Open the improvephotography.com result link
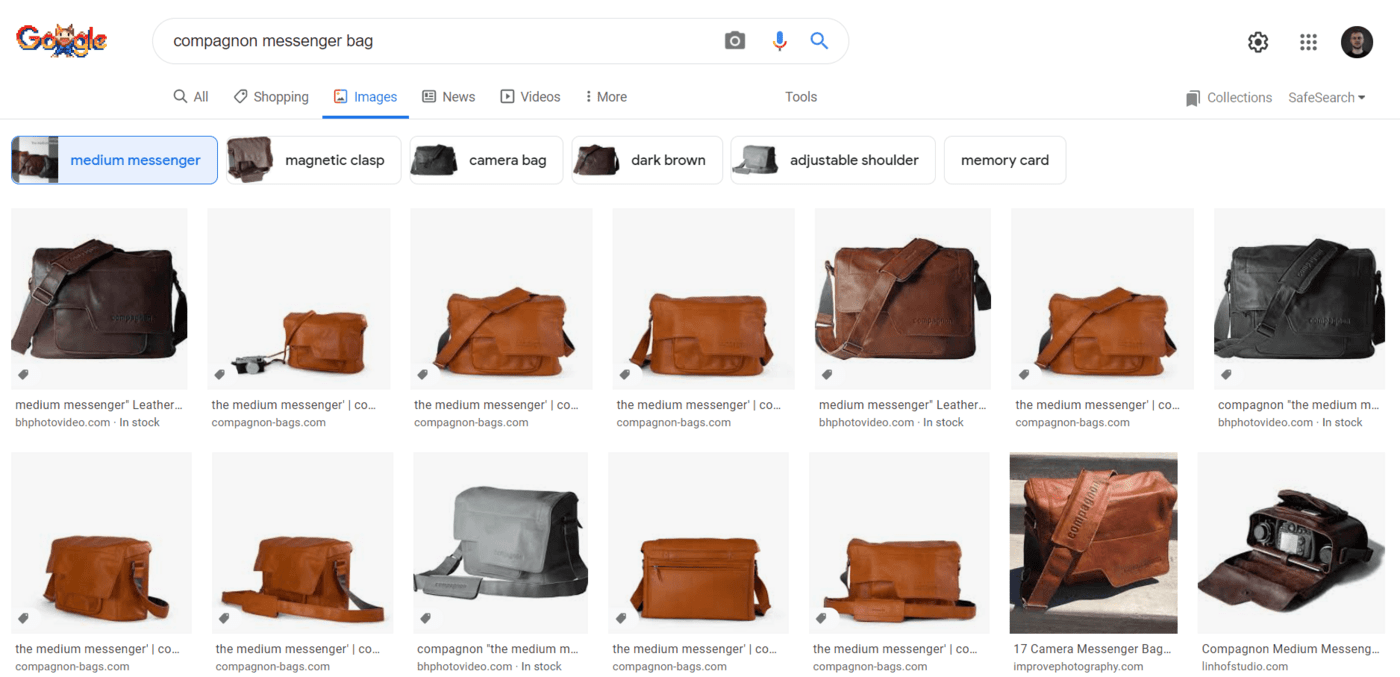The image size is (1400, 677). tap(1077, 666)
